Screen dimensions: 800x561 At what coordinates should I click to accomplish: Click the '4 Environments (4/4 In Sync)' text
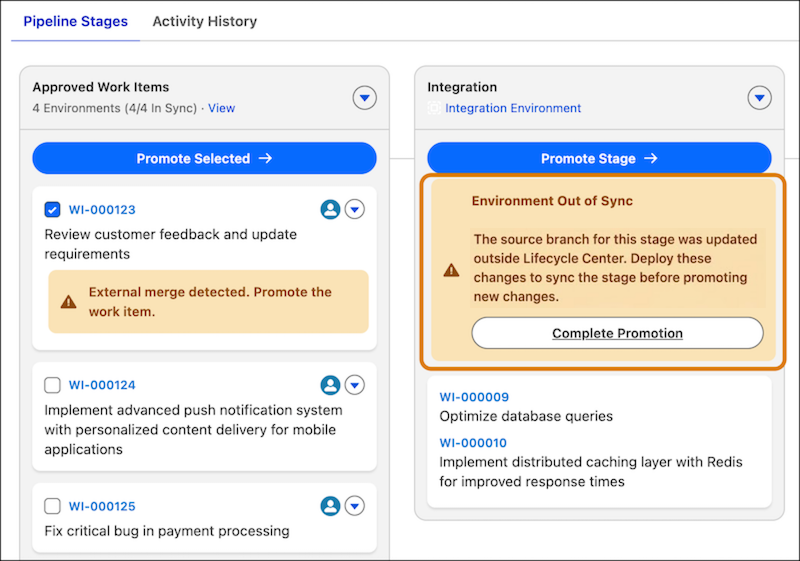tap(115, 108)
